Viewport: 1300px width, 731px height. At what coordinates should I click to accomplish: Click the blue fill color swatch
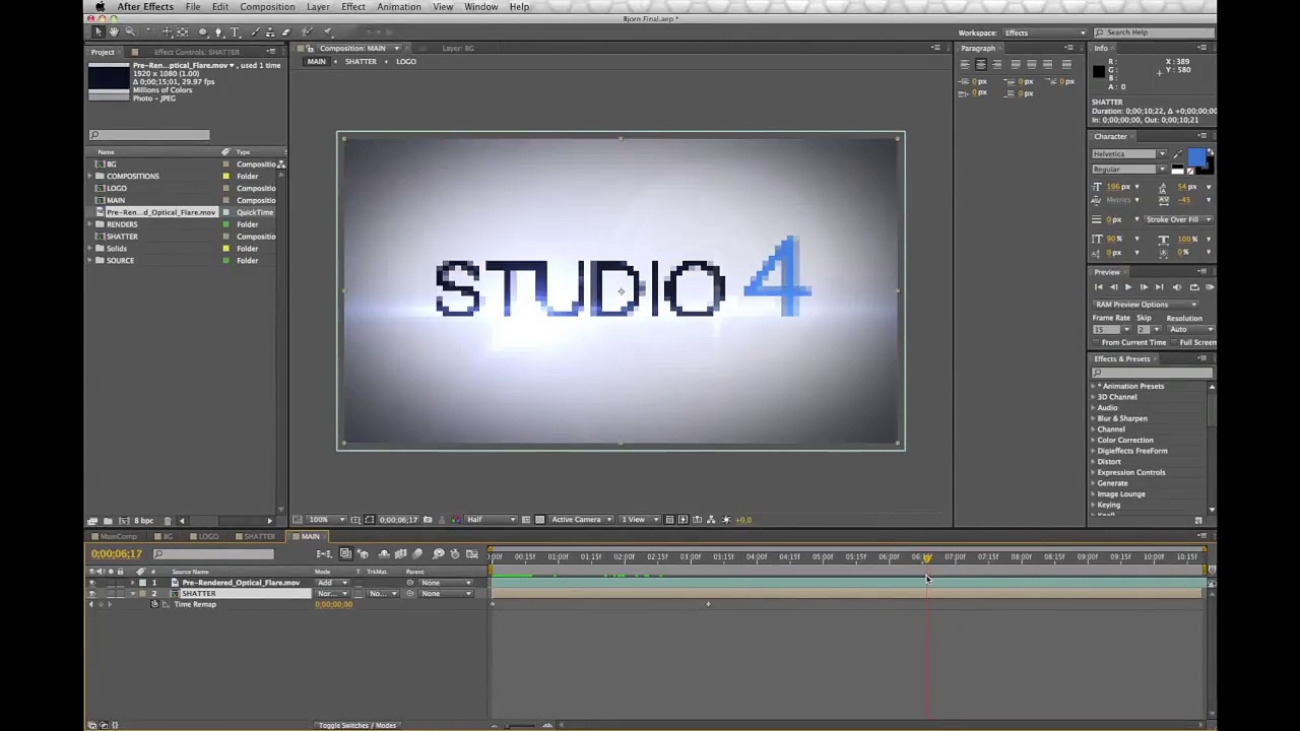tap(1196, 158)
